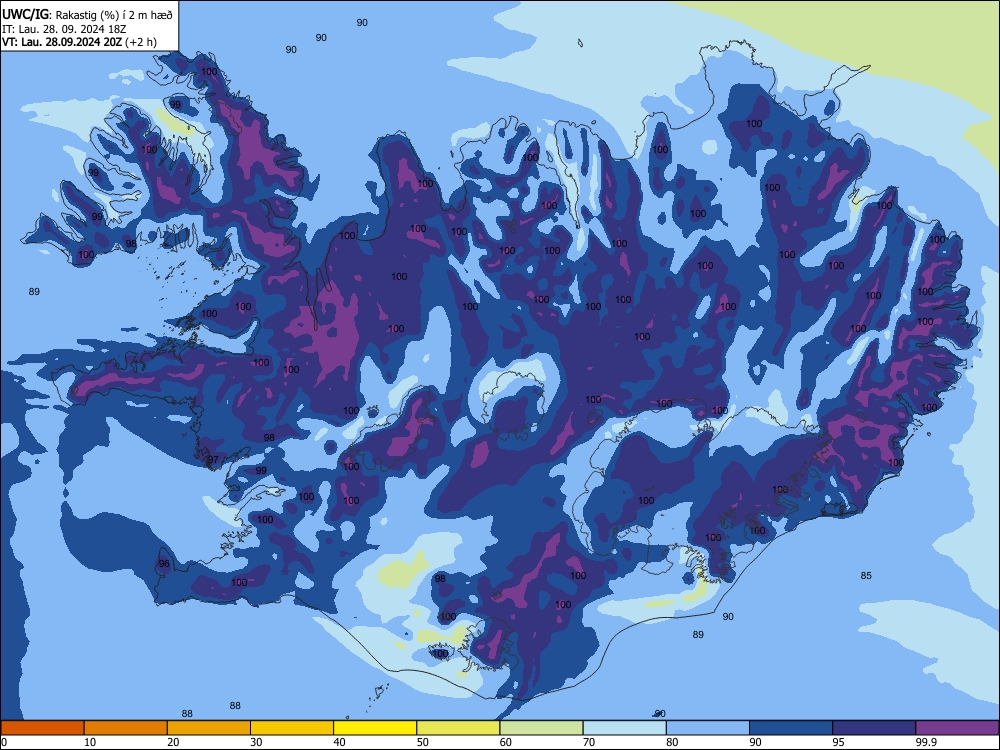Image resolution: width=1000 pixels, height=750 pixels.
Task: Click the title text 'Rakastig (%) í 2 m hæð'
Action: click(114, 15)
